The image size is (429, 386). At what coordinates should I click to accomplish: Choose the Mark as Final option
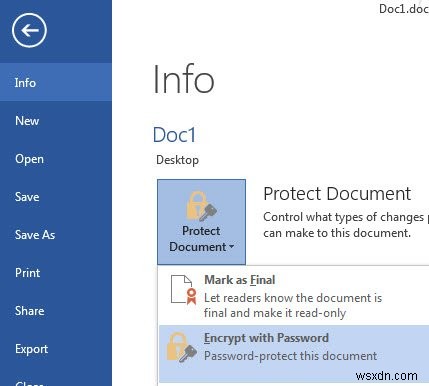(293, 296)
